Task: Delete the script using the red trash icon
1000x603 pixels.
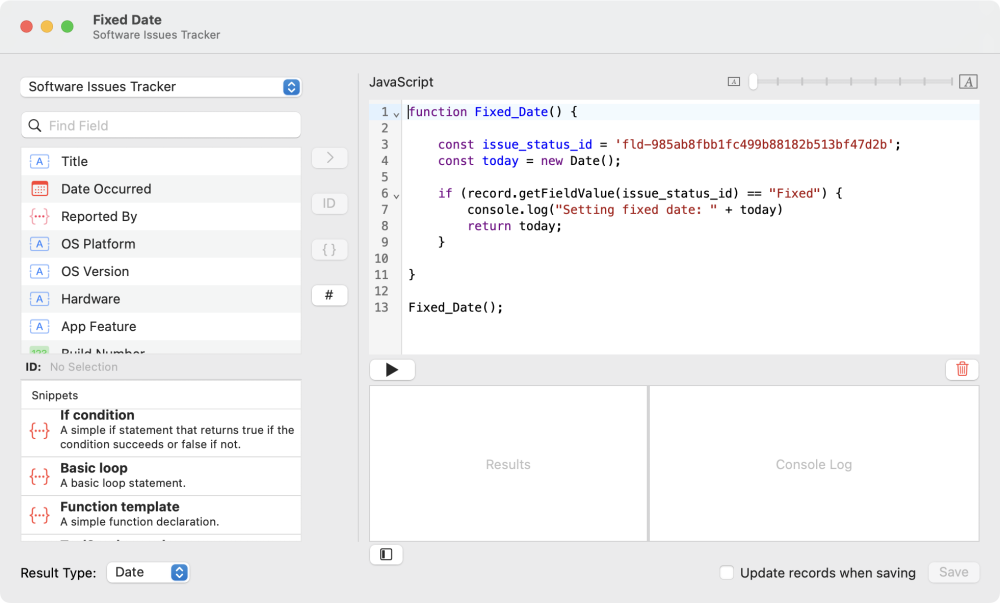Action: pyautogui.click(x=961, y=369)
